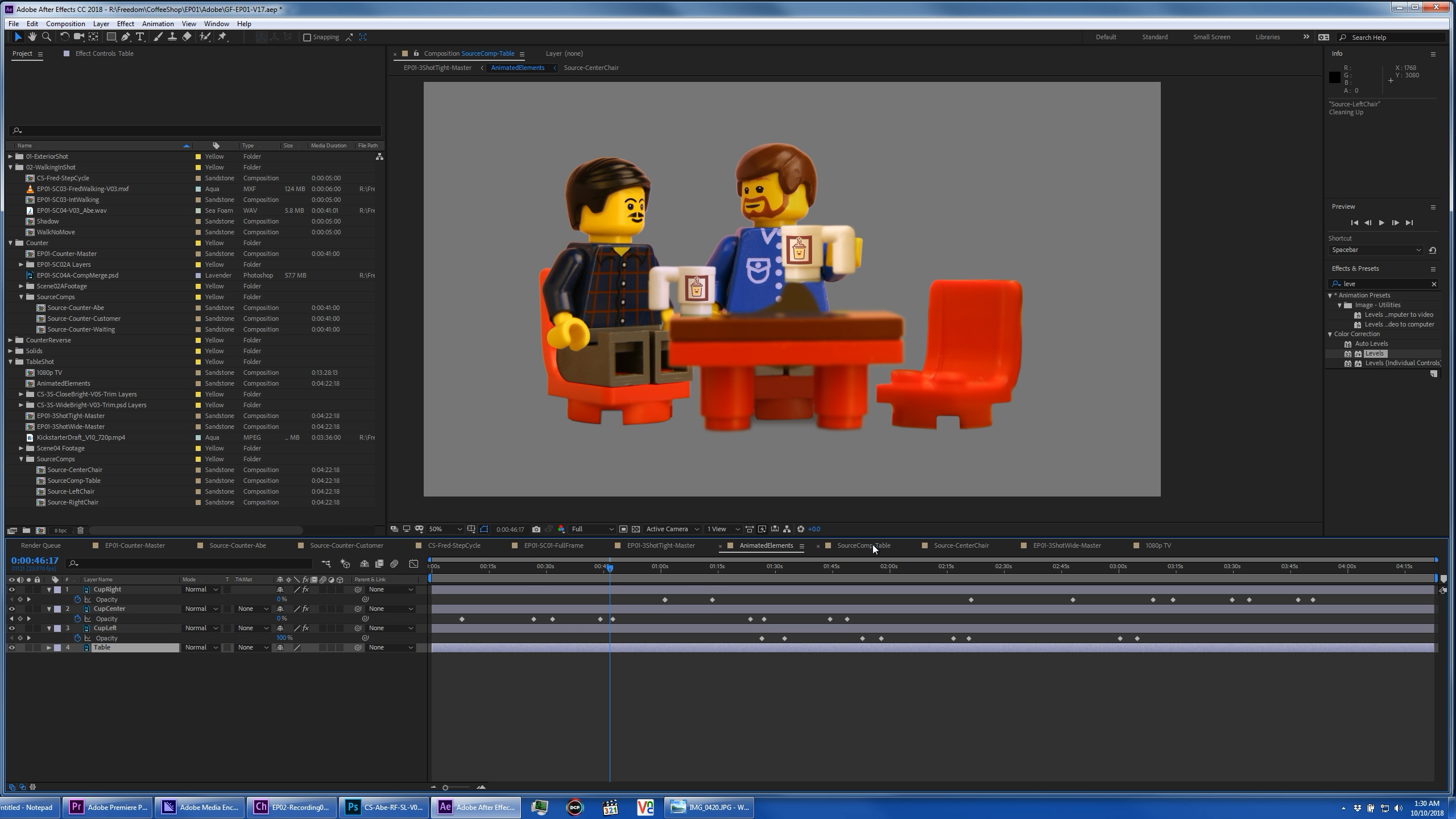Click the Play button in Preview panel
Screen dimensions: 1456x819
[1381, 223]
